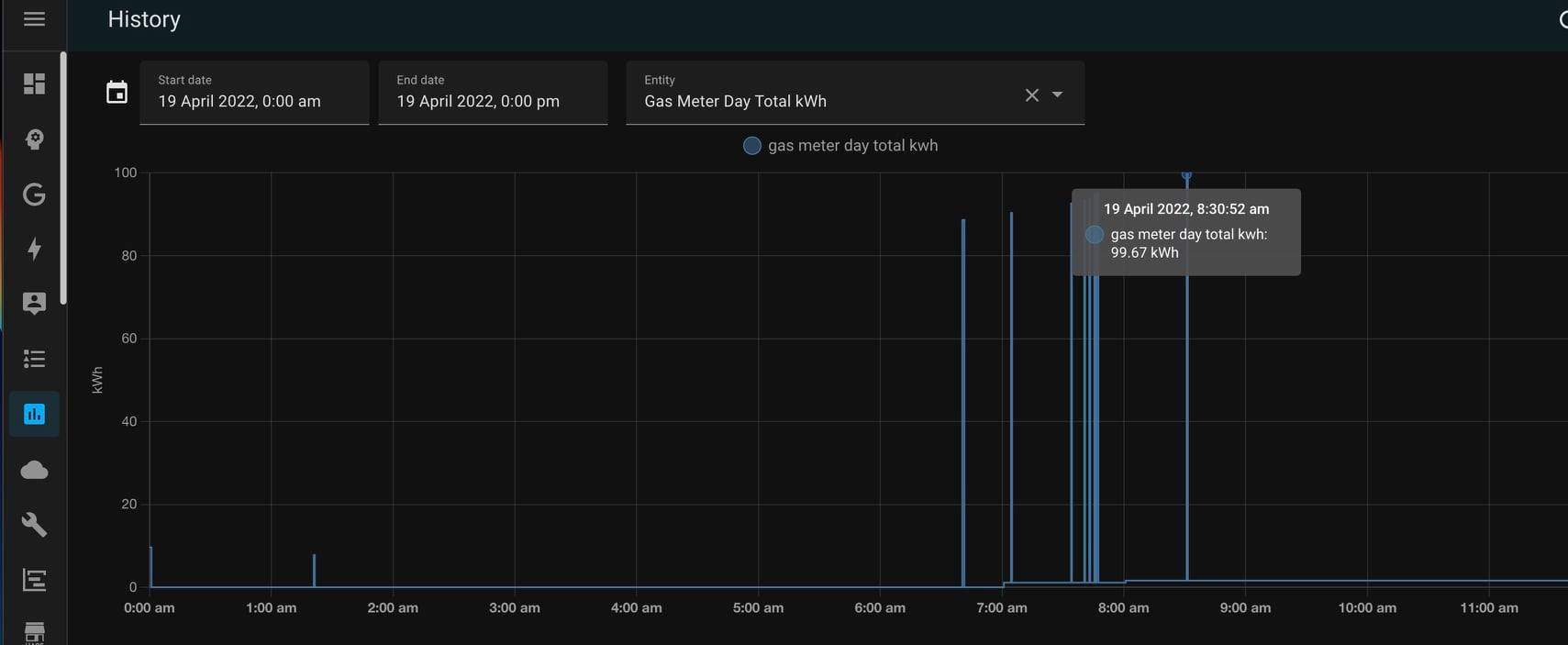Open the map person icon in sidebar
Screen dimensions: 1568x645
click(x=34, y=304)
